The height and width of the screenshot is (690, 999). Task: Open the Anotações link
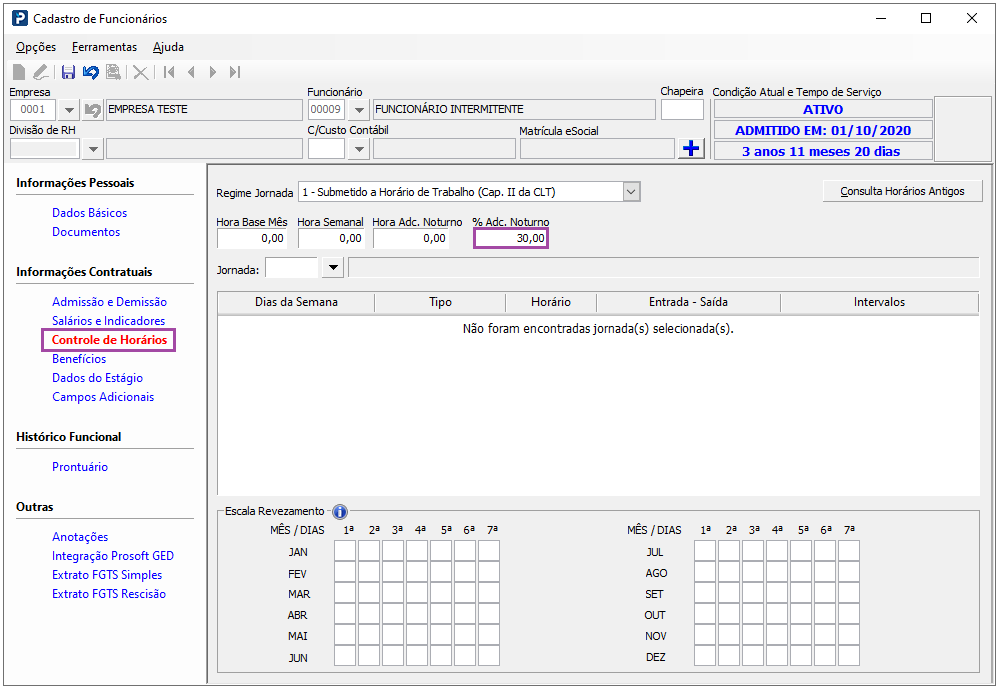[x=80, y=537]
